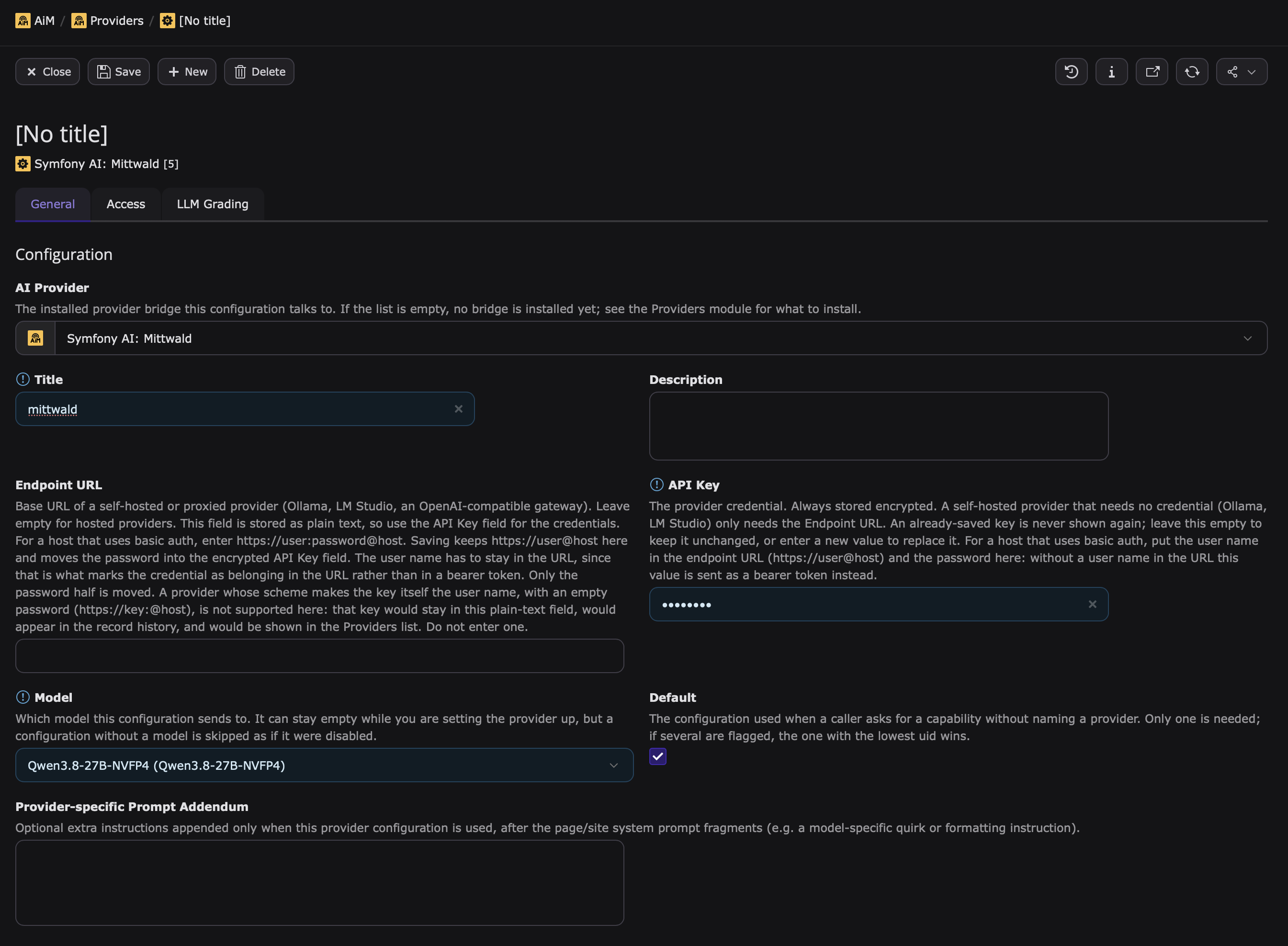Click the API Key password field

[879, 604]
